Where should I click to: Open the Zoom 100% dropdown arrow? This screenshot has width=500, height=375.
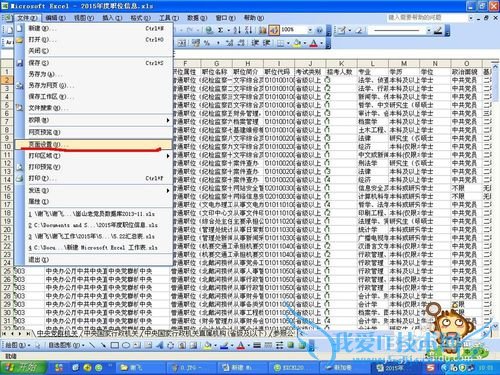tap(310, 30)
